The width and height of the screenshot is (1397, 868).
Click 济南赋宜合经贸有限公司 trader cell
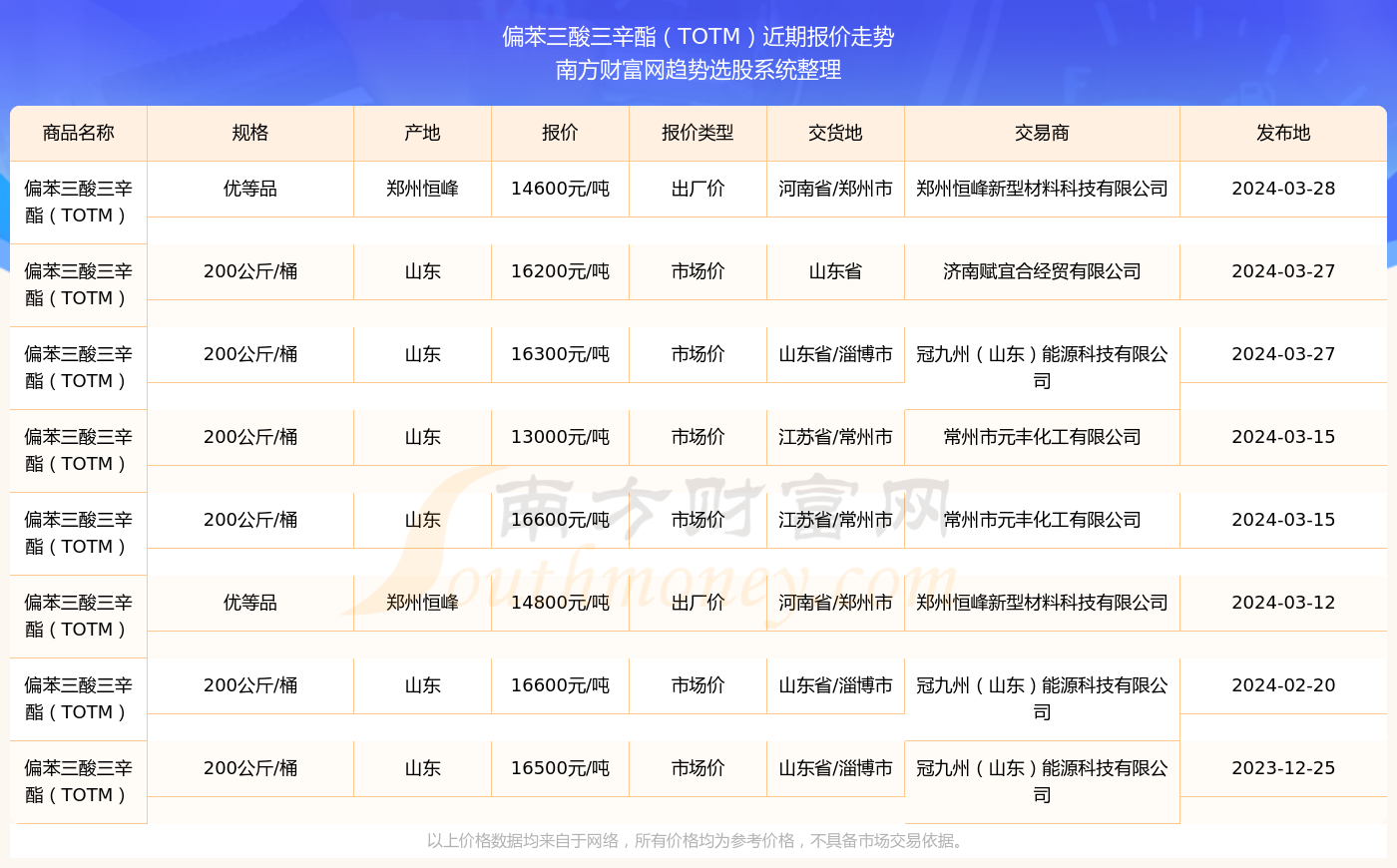[1042, 271]
